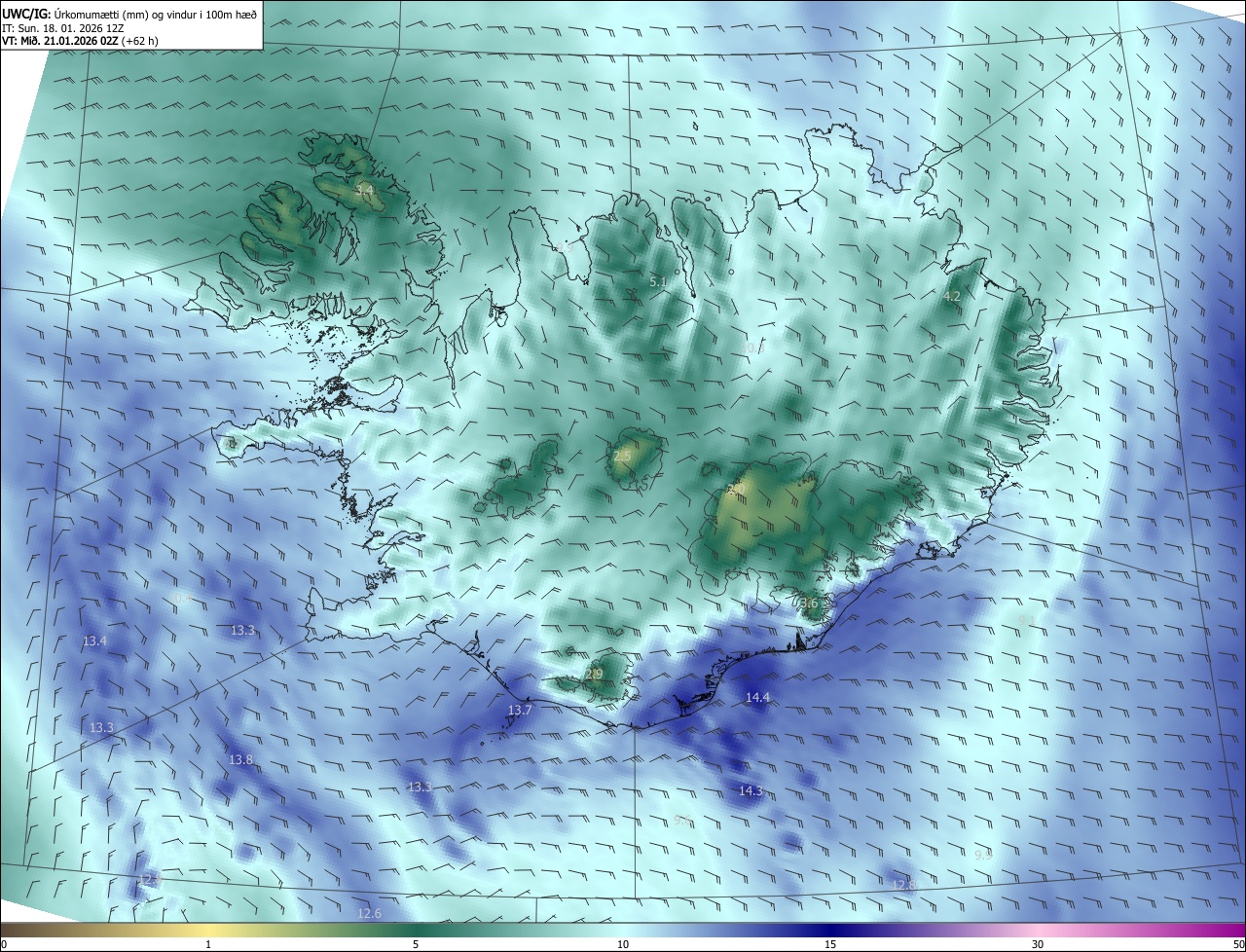Click the colour scale legend bar
Screen dimensions: 1246x952
(x=623, y=930)
